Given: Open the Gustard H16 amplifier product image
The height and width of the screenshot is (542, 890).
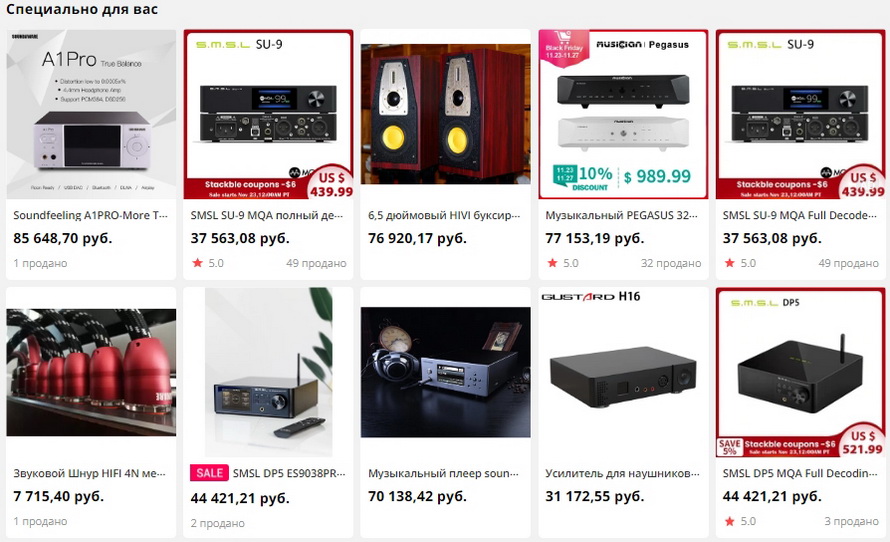Looking at the screenshot, I should [623, 372].
